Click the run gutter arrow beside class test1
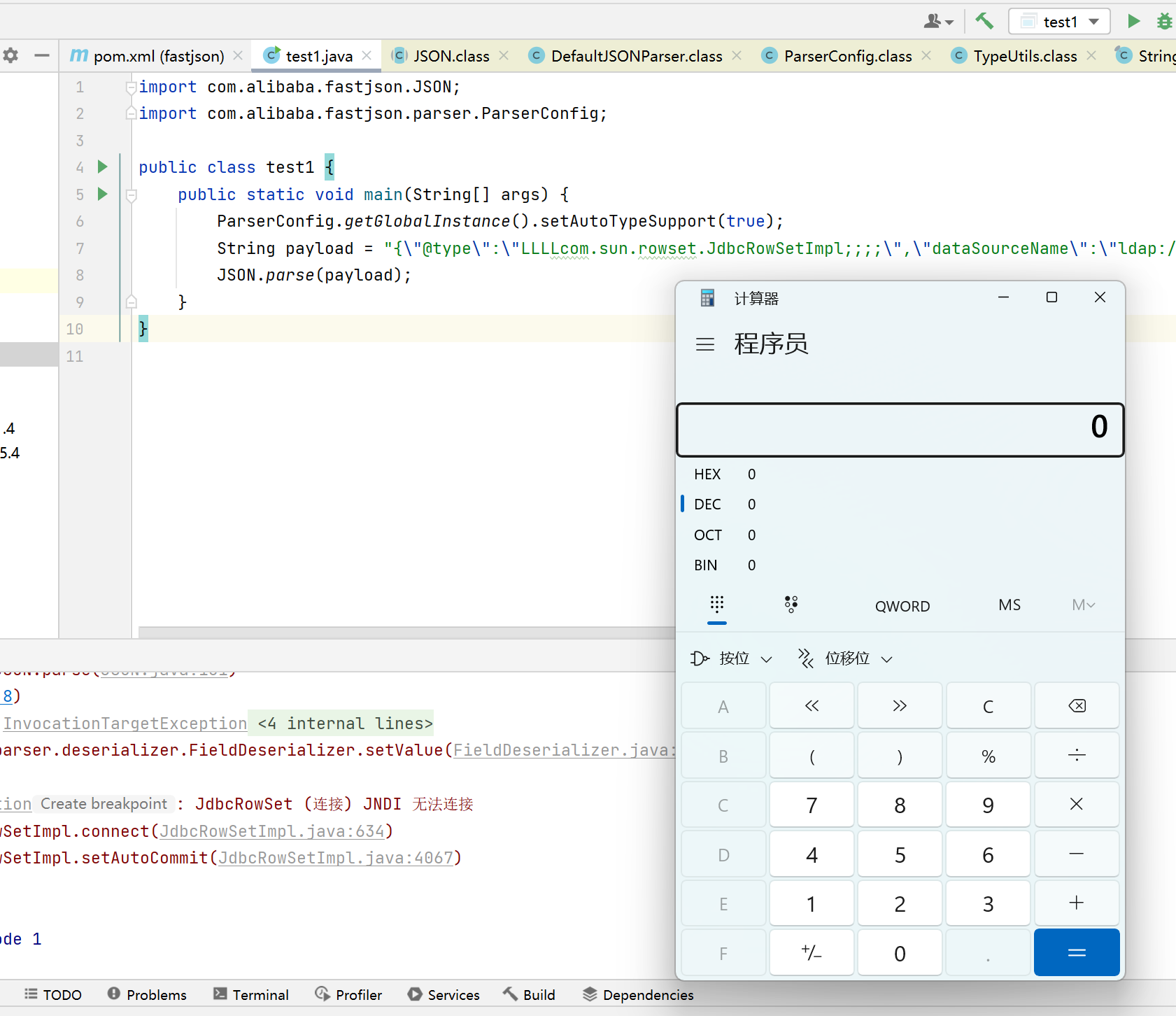This screenshot has width=1176, height=1016. (x=102, y=167)
